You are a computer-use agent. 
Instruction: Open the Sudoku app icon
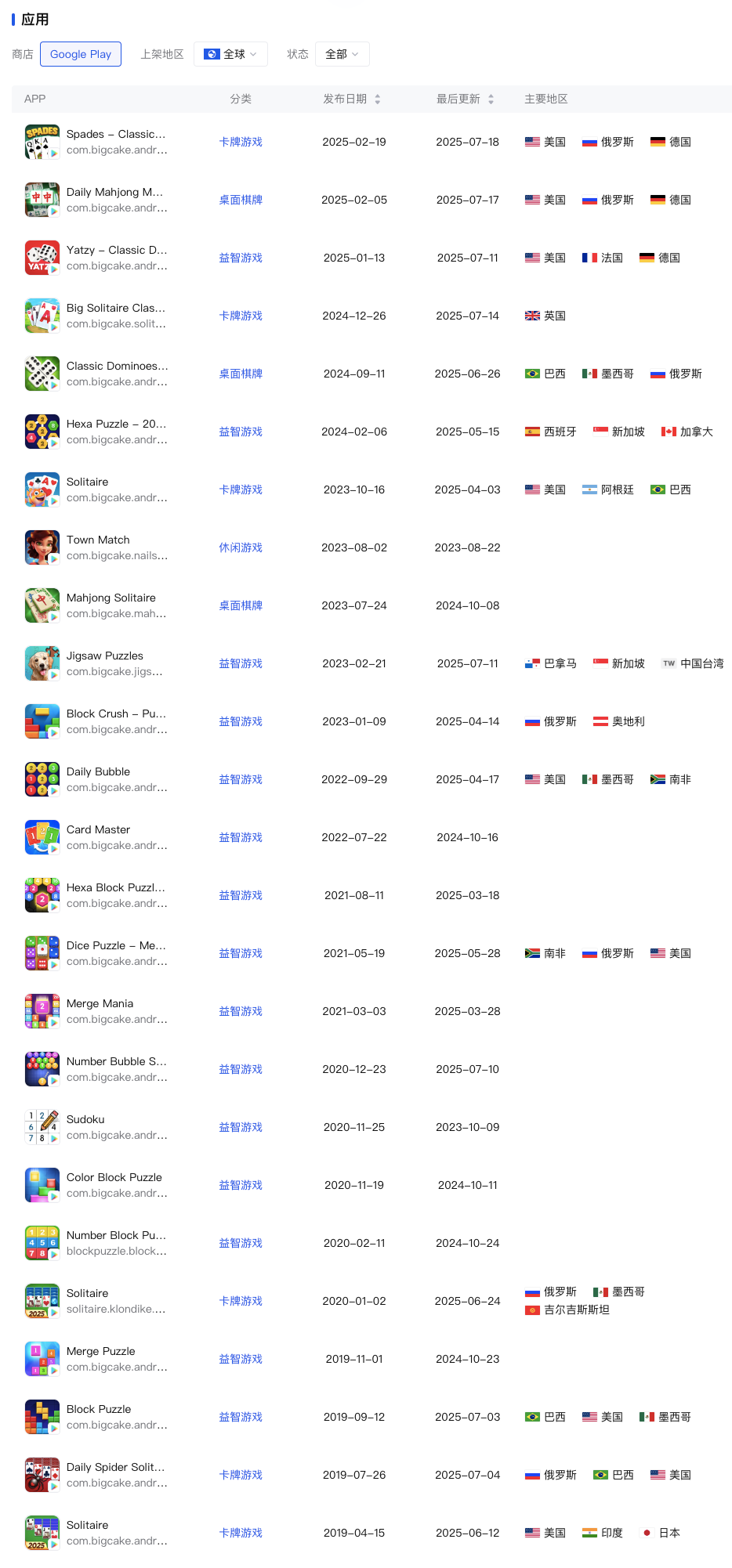pos(42,1127)
